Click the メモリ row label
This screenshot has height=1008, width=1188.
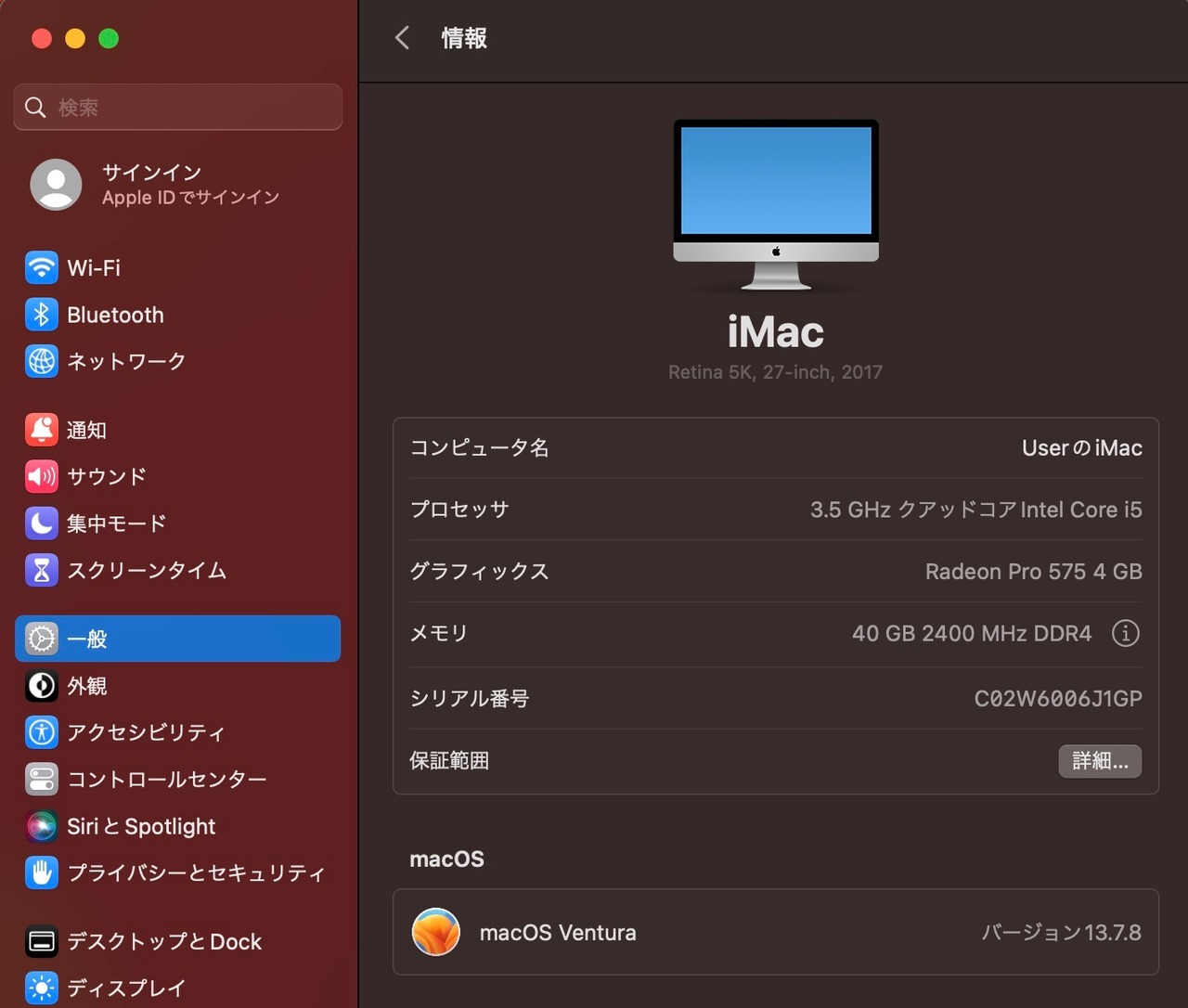[x=439, y=634]
